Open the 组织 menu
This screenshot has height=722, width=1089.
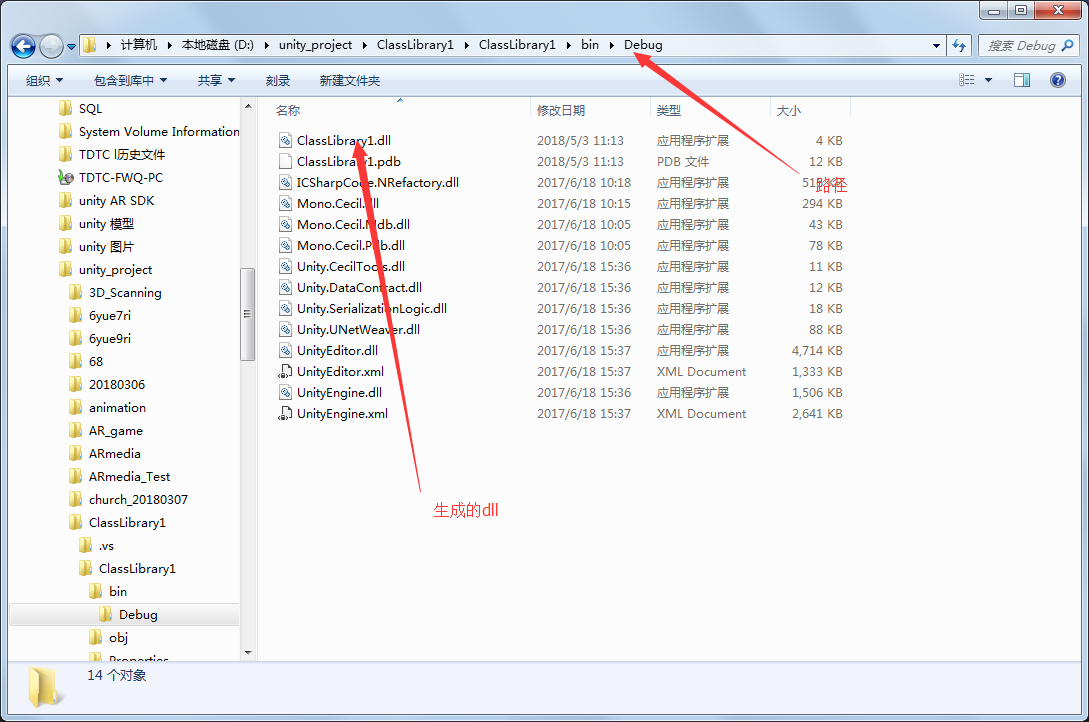click(x=44, y=81)
